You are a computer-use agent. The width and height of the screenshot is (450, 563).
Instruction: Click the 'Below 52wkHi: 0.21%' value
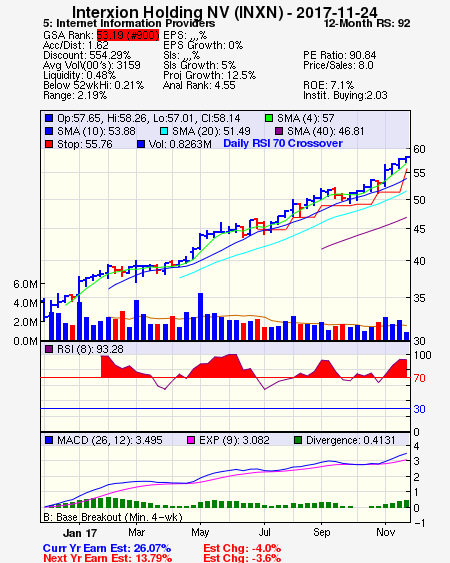tap(93, 85)
